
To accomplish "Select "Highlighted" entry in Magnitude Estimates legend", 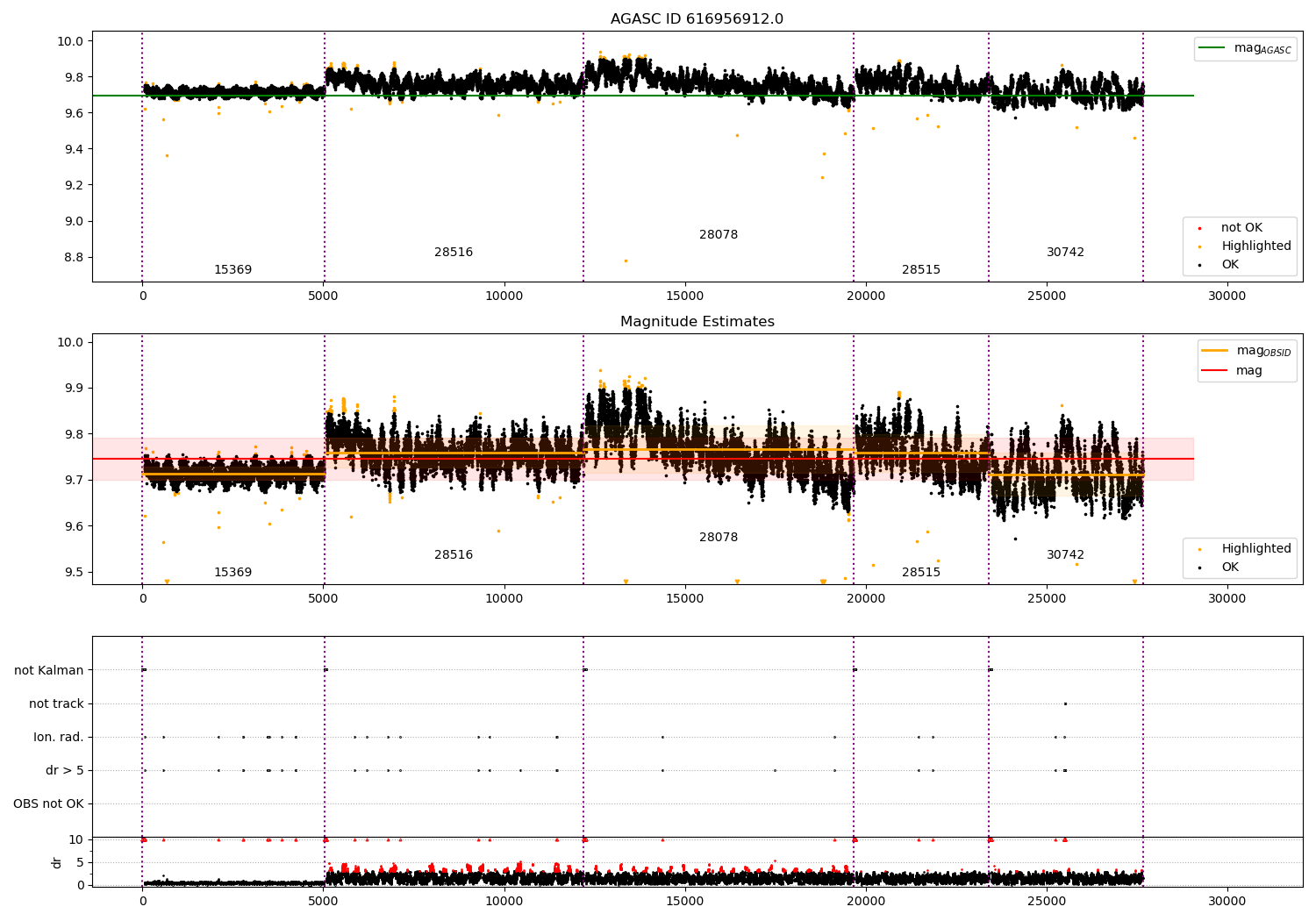I will pyautogui.click(x=1256, y=549).
